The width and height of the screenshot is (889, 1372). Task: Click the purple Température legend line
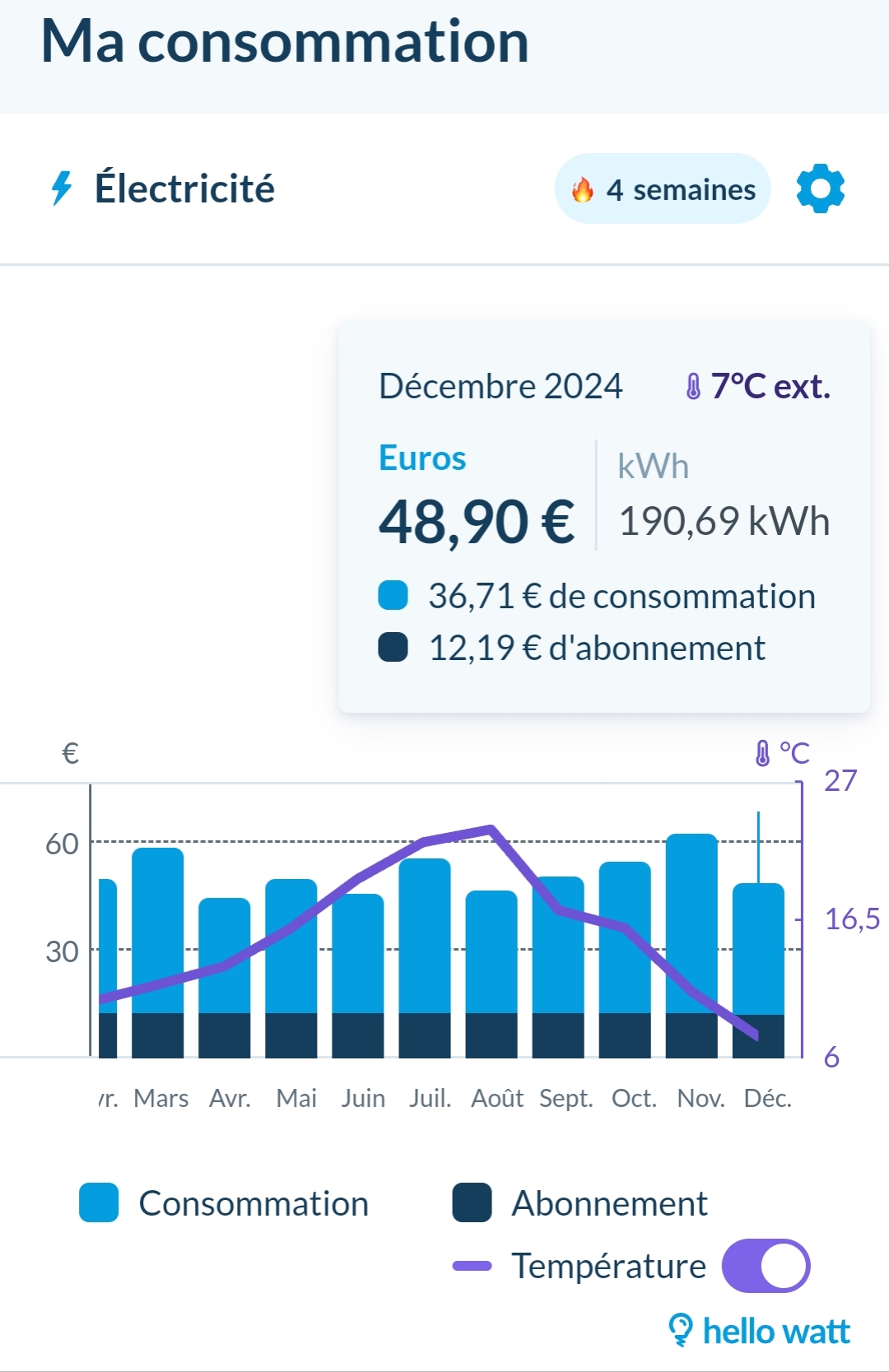[x=472, y=1266]
